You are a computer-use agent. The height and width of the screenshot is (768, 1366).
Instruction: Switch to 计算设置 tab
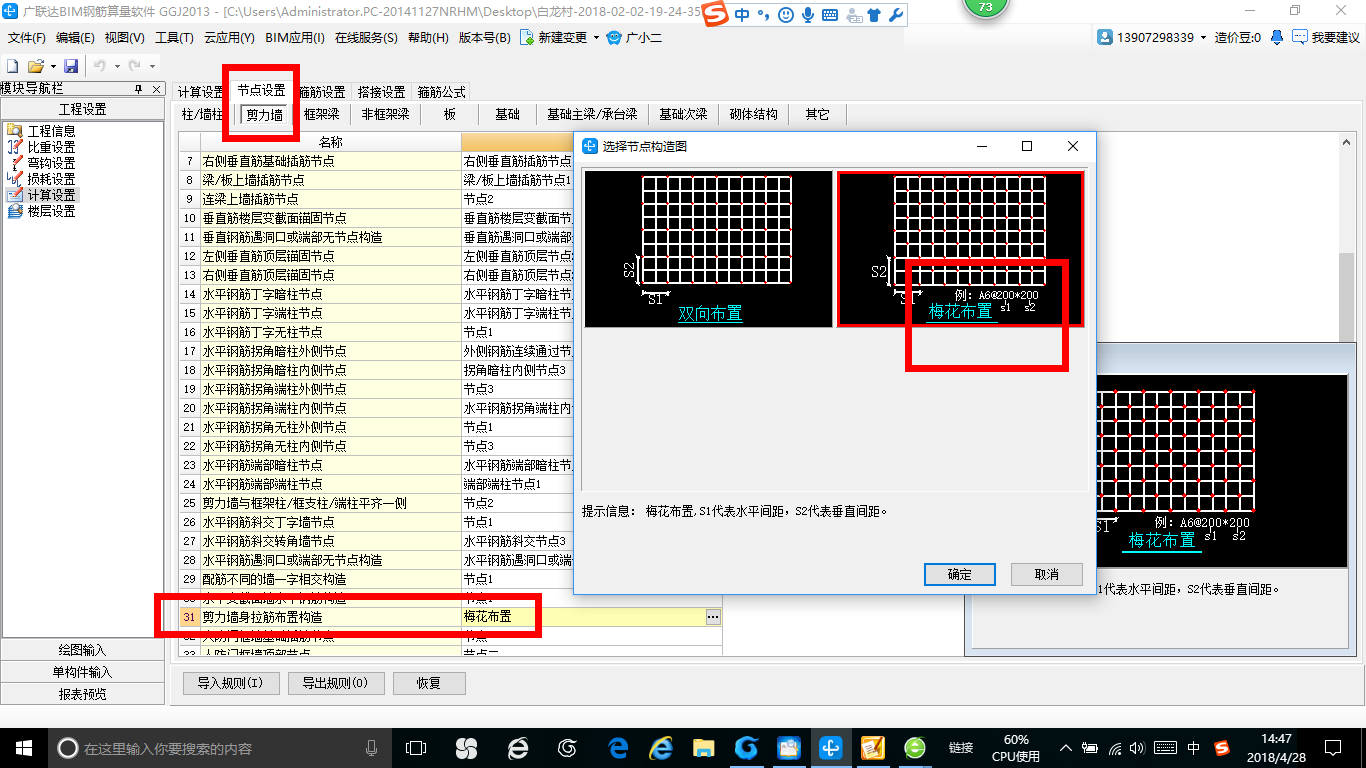(201, 91)
